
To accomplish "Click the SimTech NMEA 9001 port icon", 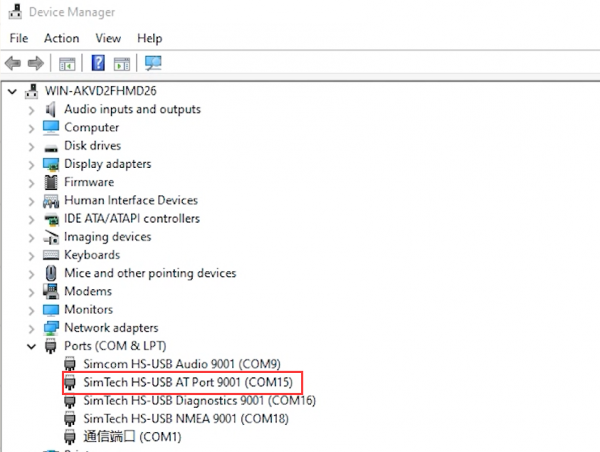I will (x=70, y=419).
